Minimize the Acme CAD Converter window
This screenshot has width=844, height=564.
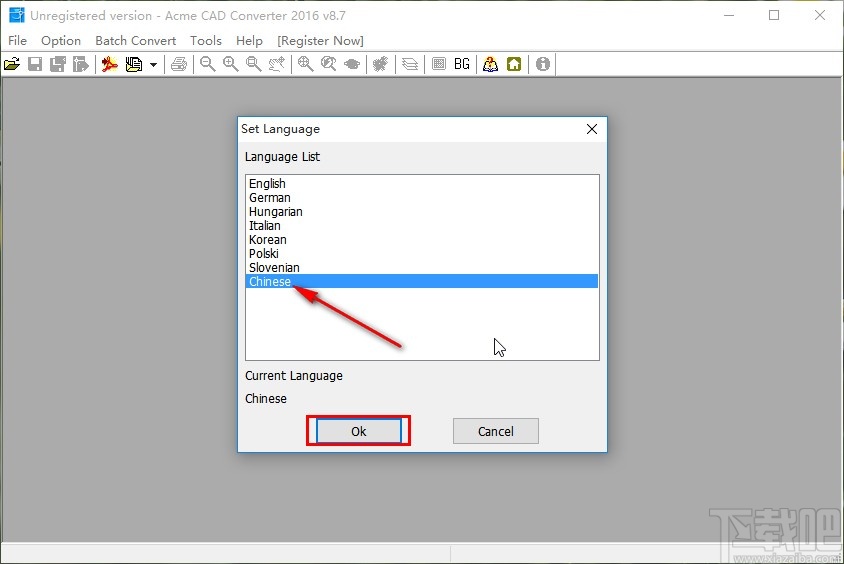pos(729,16)
